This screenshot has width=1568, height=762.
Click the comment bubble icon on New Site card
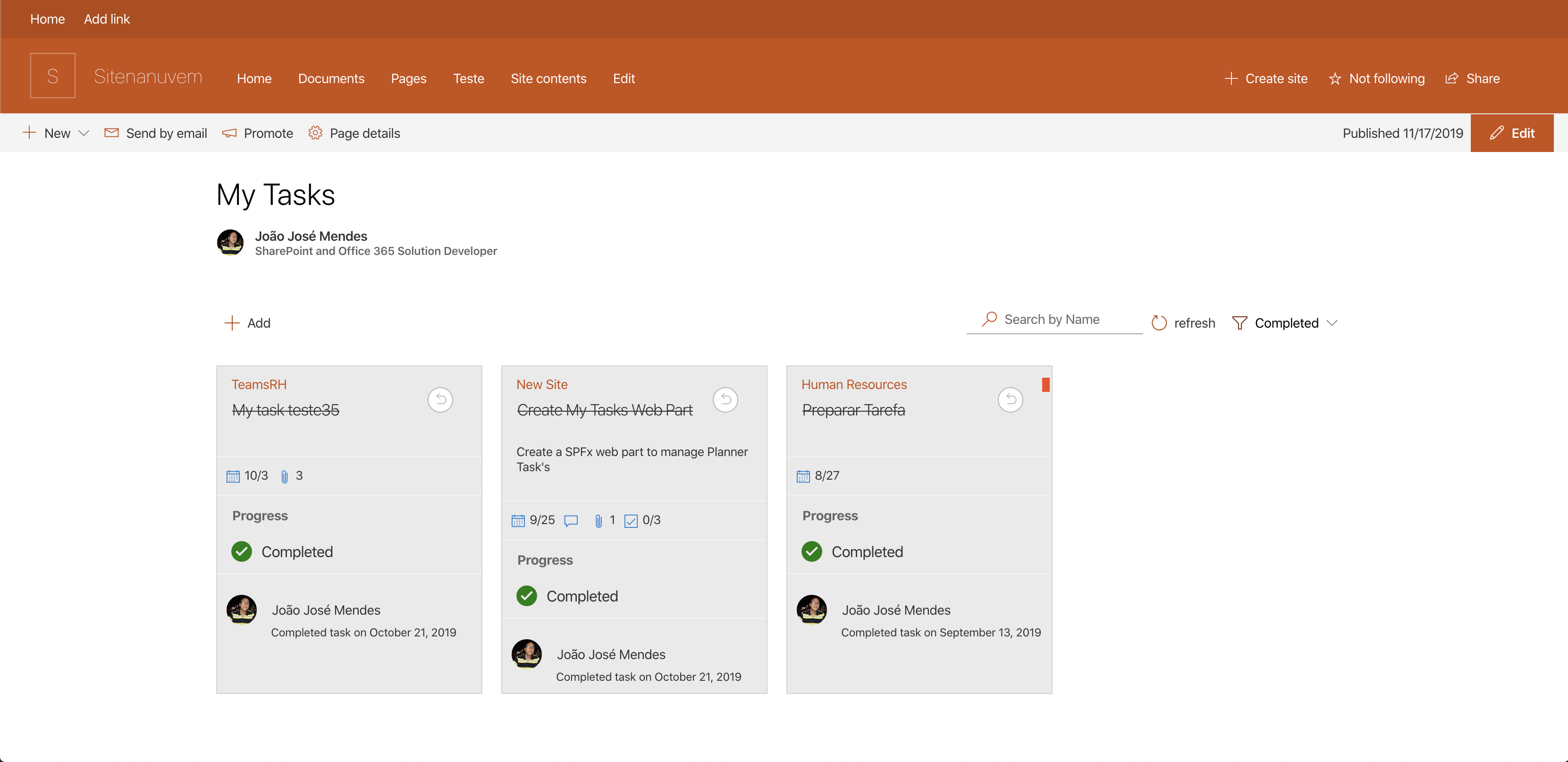click(571, 521)
